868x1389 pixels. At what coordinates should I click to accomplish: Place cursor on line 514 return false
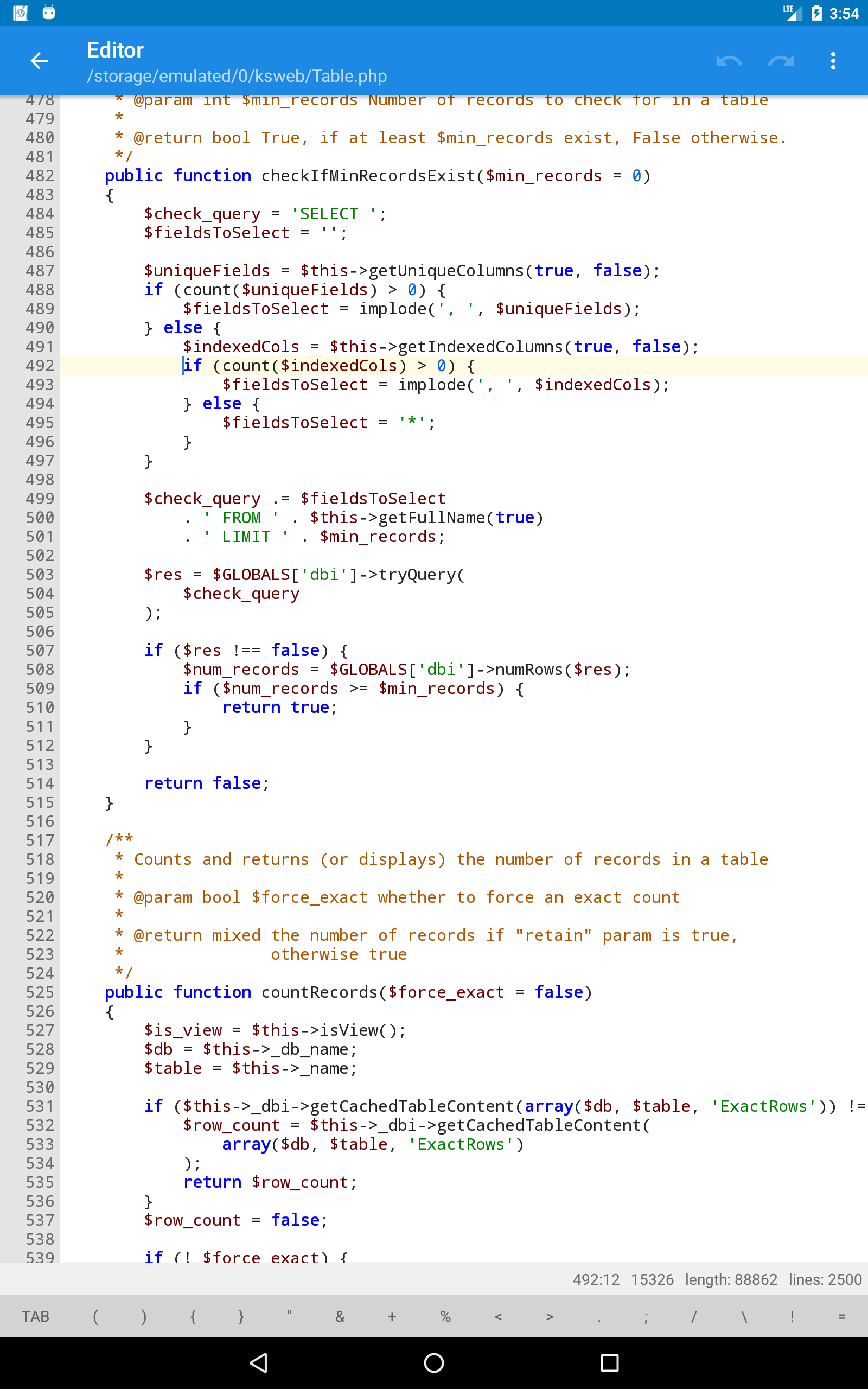coord(207,783)
